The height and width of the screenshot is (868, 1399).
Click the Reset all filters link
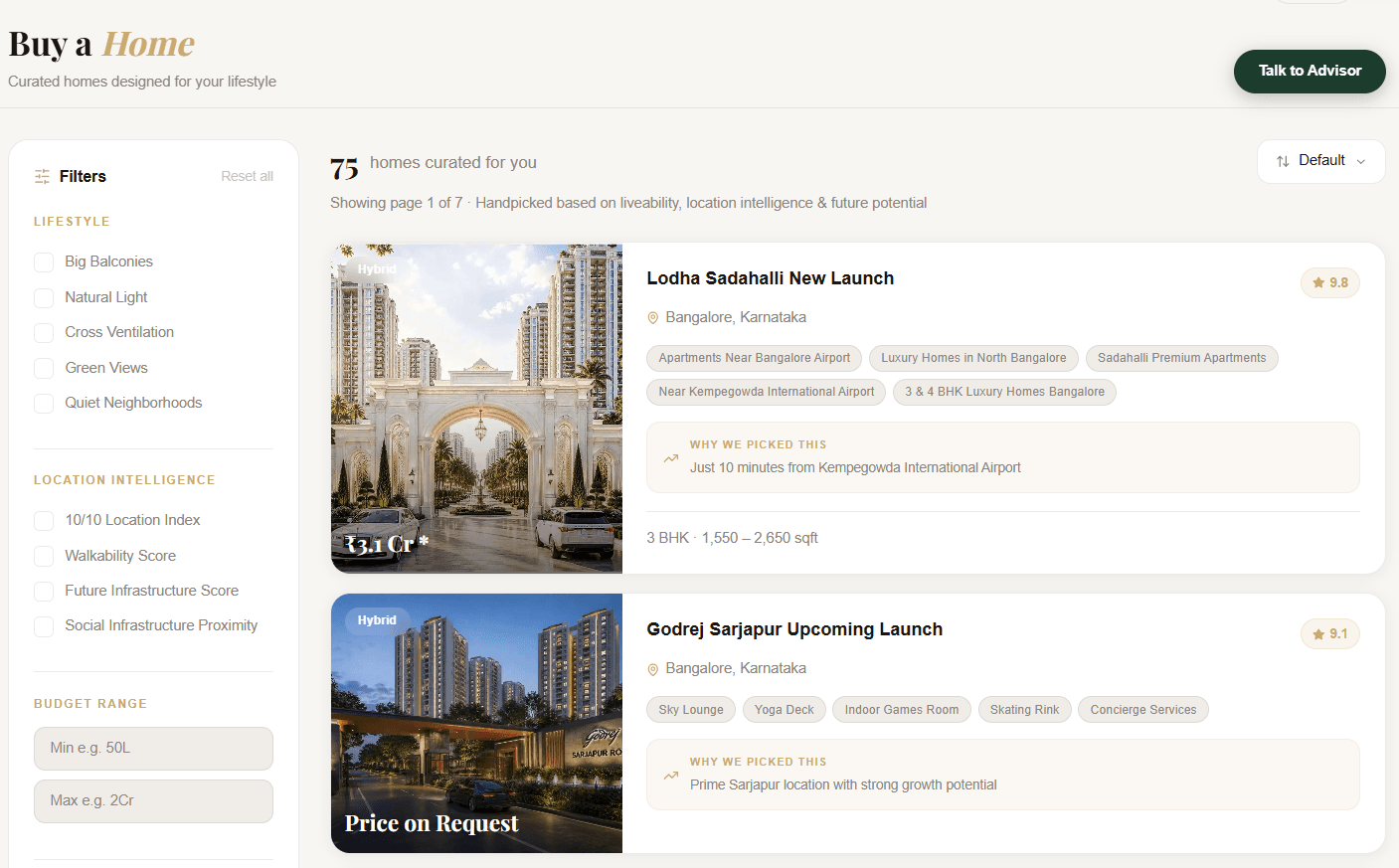tap(247, 176)
